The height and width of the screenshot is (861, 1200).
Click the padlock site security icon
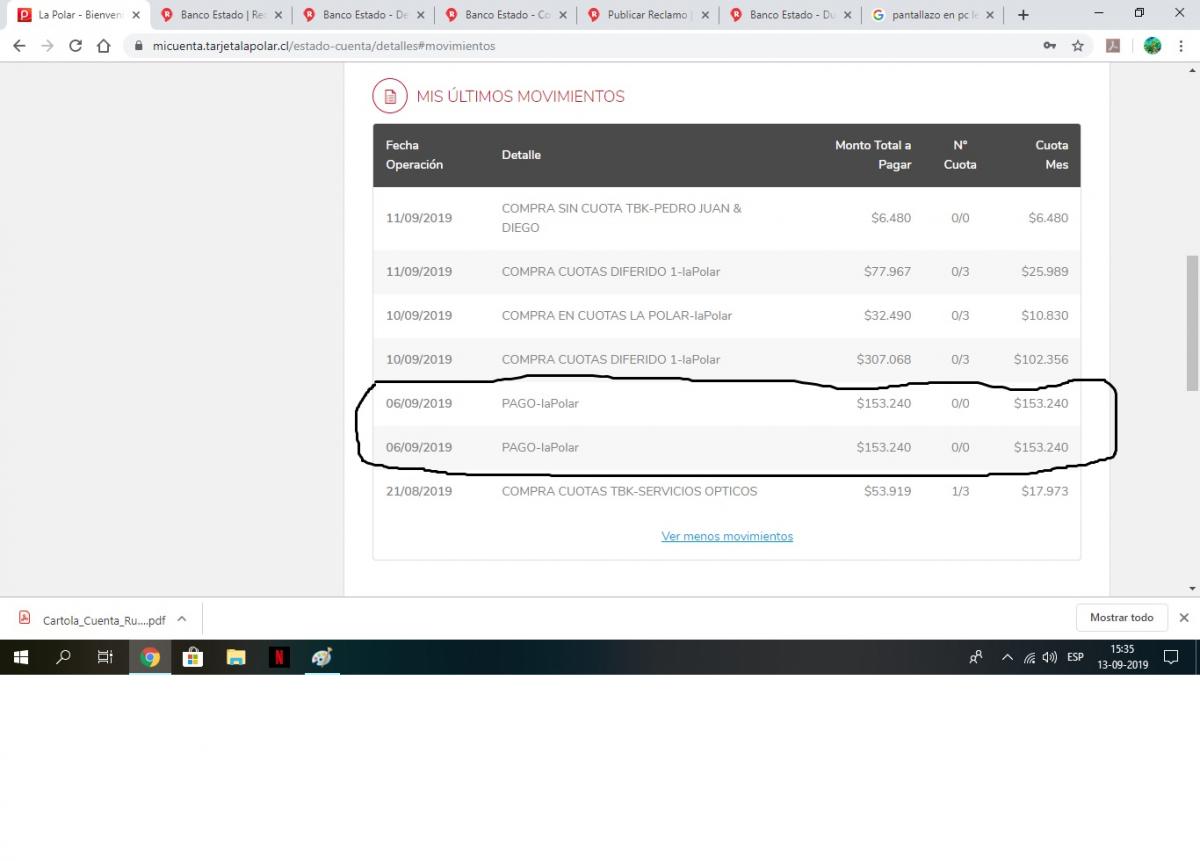(x=138, y=46)
